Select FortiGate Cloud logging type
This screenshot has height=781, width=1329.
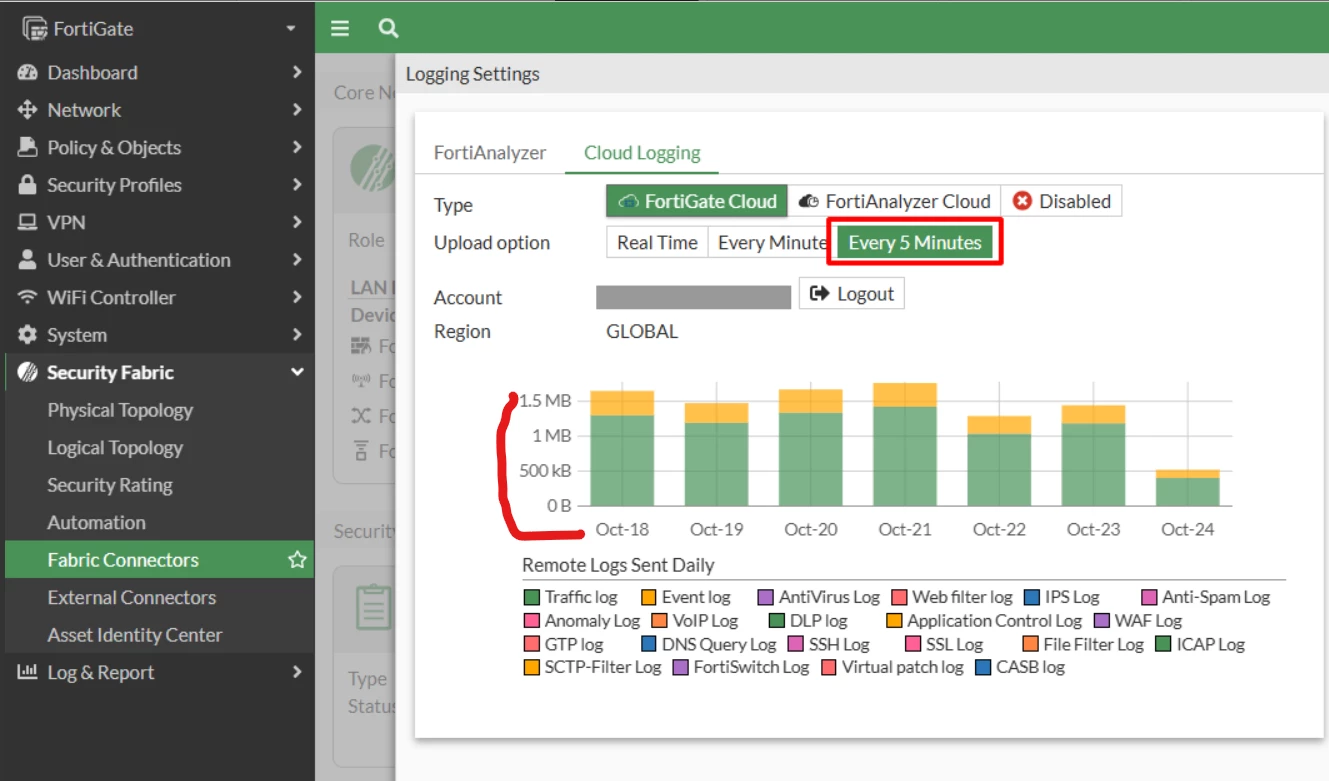(697, 201)
